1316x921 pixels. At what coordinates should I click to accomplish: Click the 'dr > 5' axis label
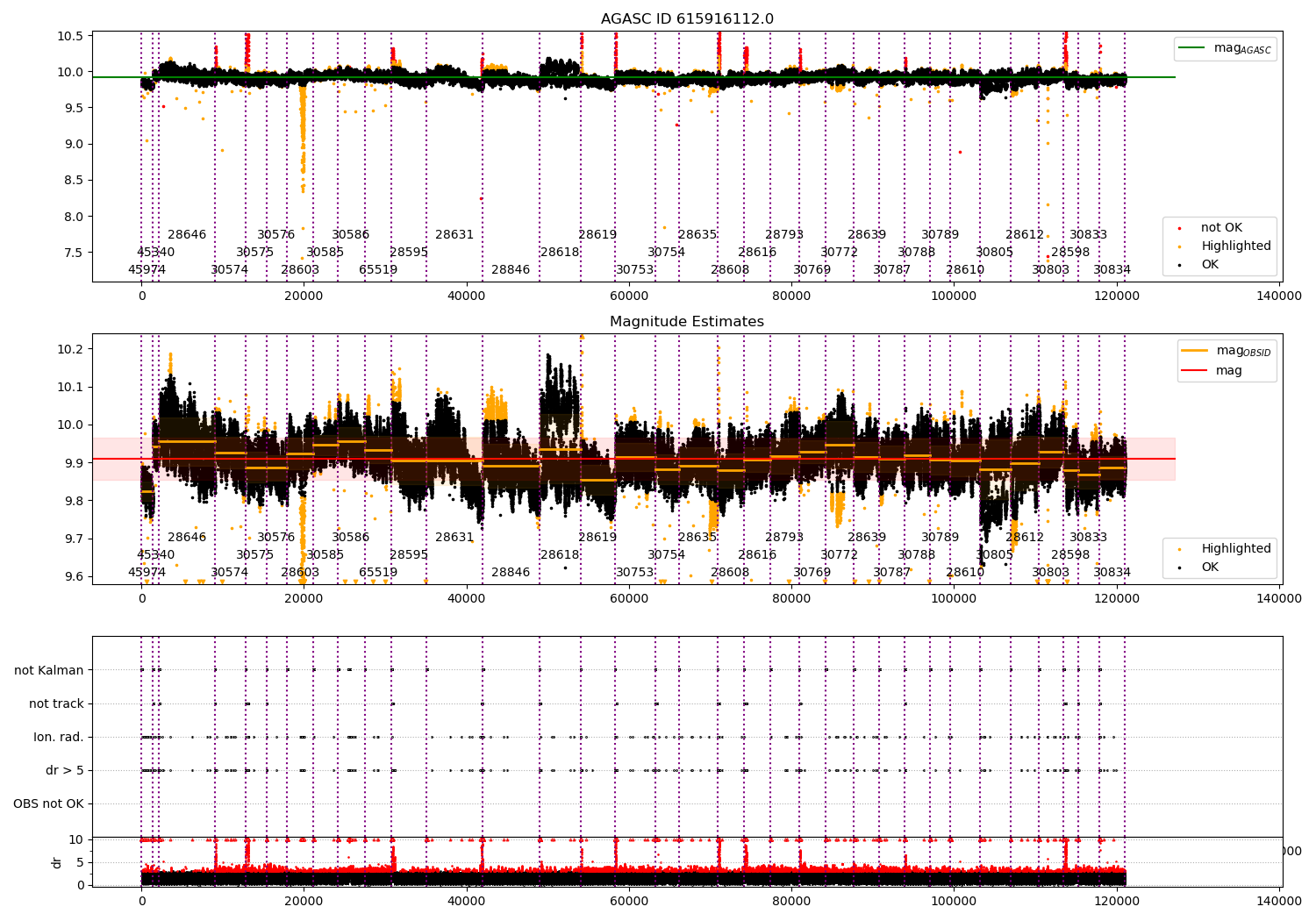[65, 770]
